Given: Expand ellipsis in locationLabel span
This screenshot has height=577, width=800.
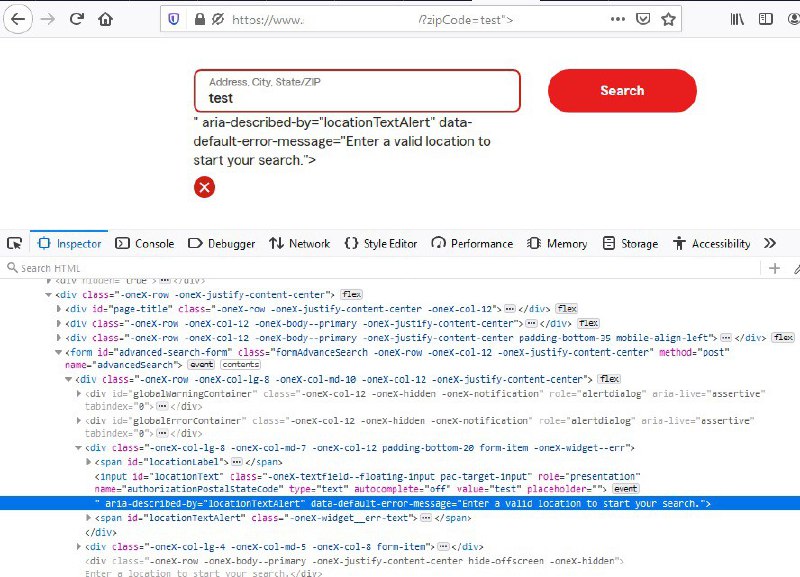Looking at the screenshot, I should pyautogui.click(x=237, y=462).
